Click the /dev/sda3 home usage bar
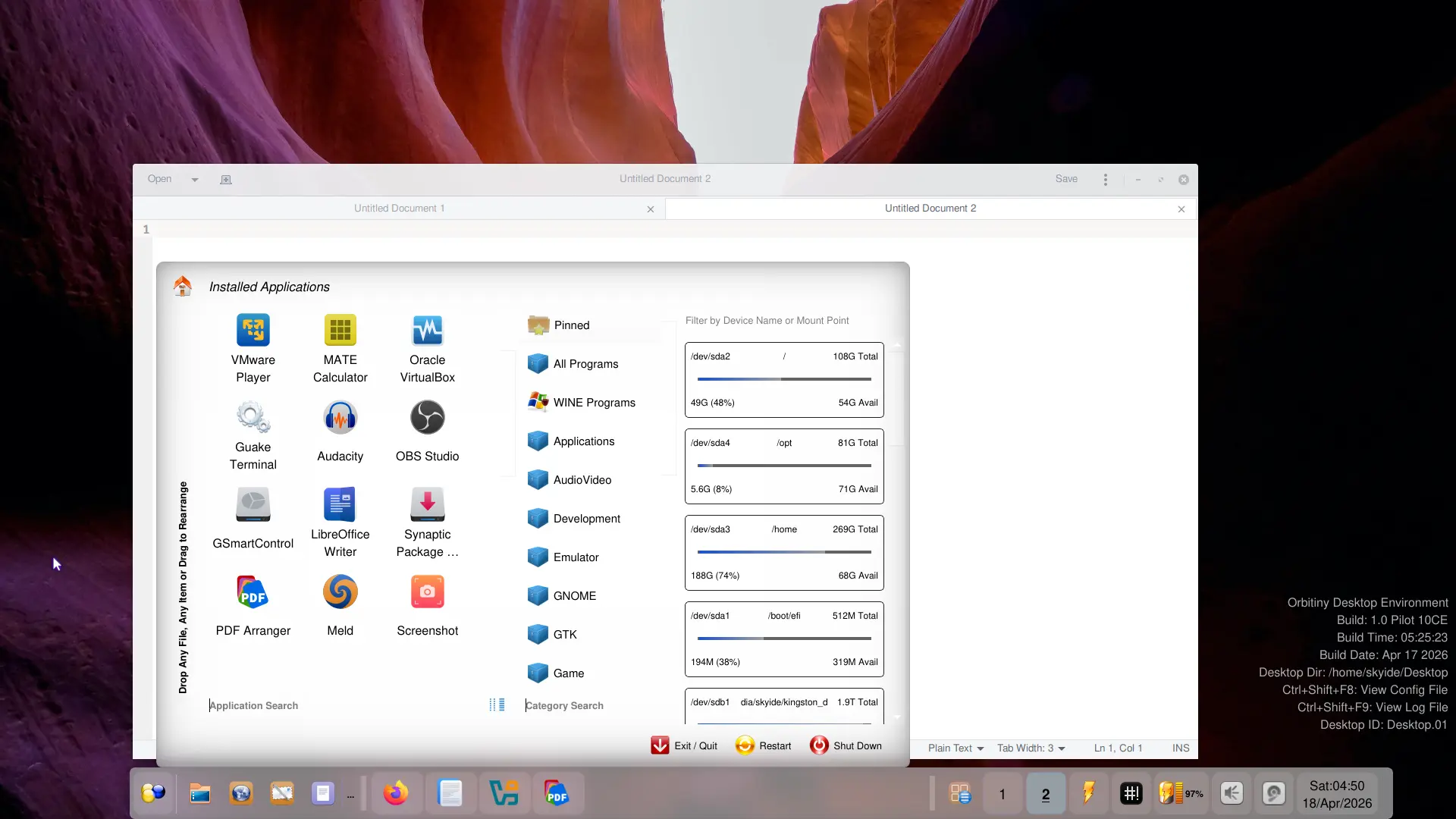 pos(783,552)
